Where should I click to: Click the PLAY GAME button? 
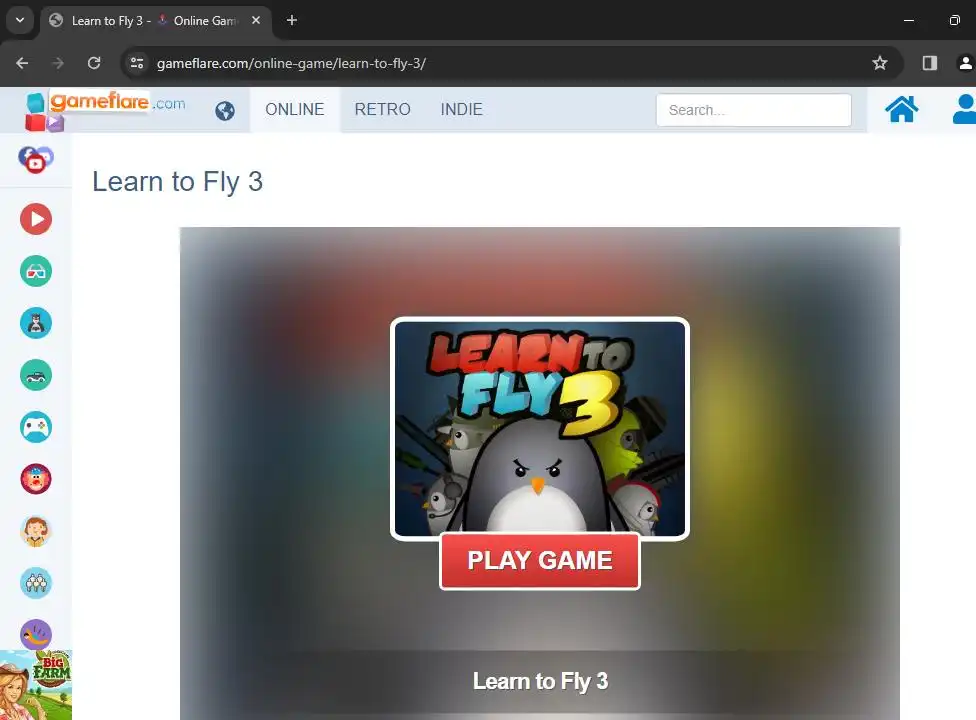(x=540, y=561)
